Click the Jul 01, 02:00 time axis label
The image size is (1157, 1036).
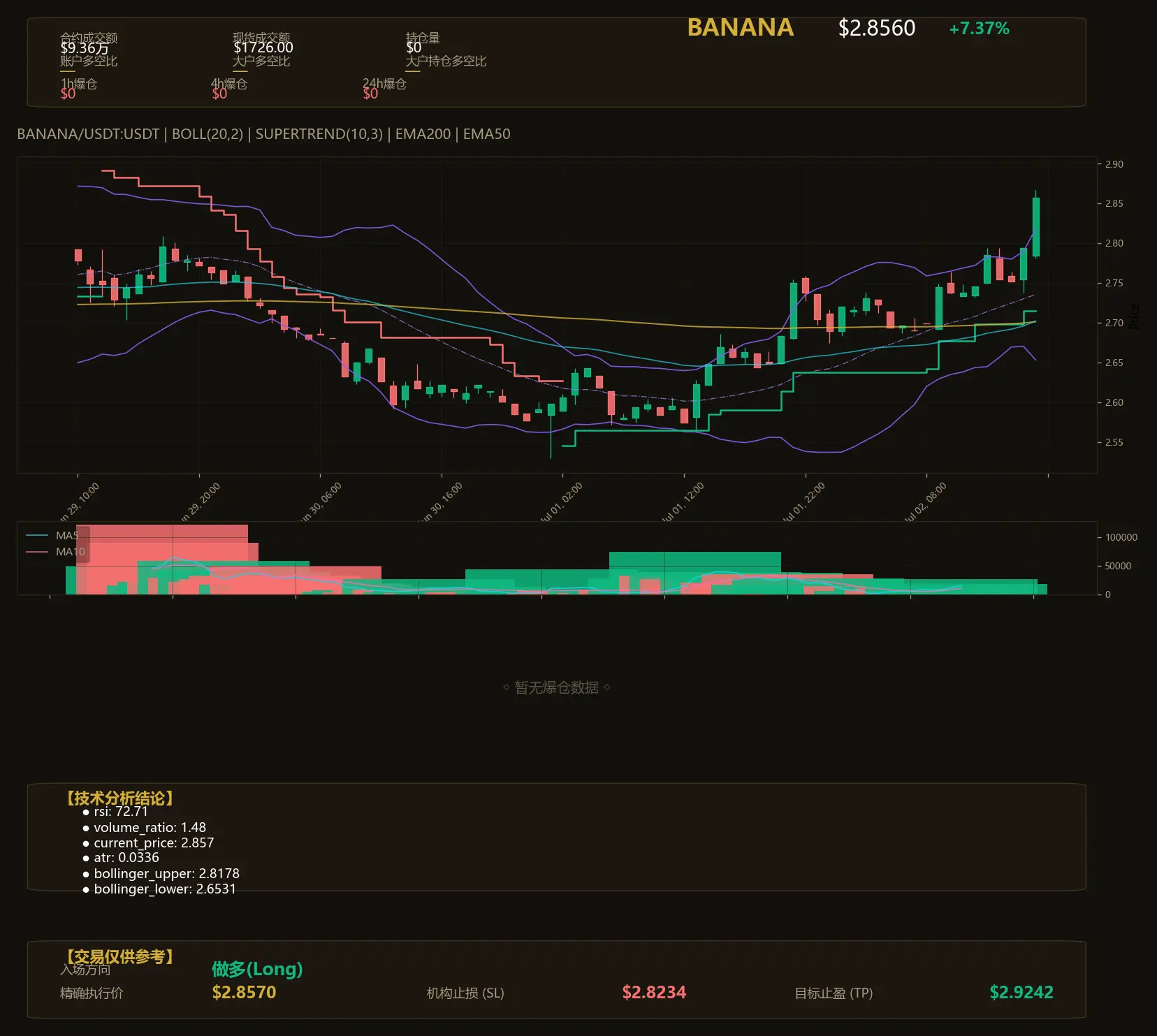(x=561, y=502)
